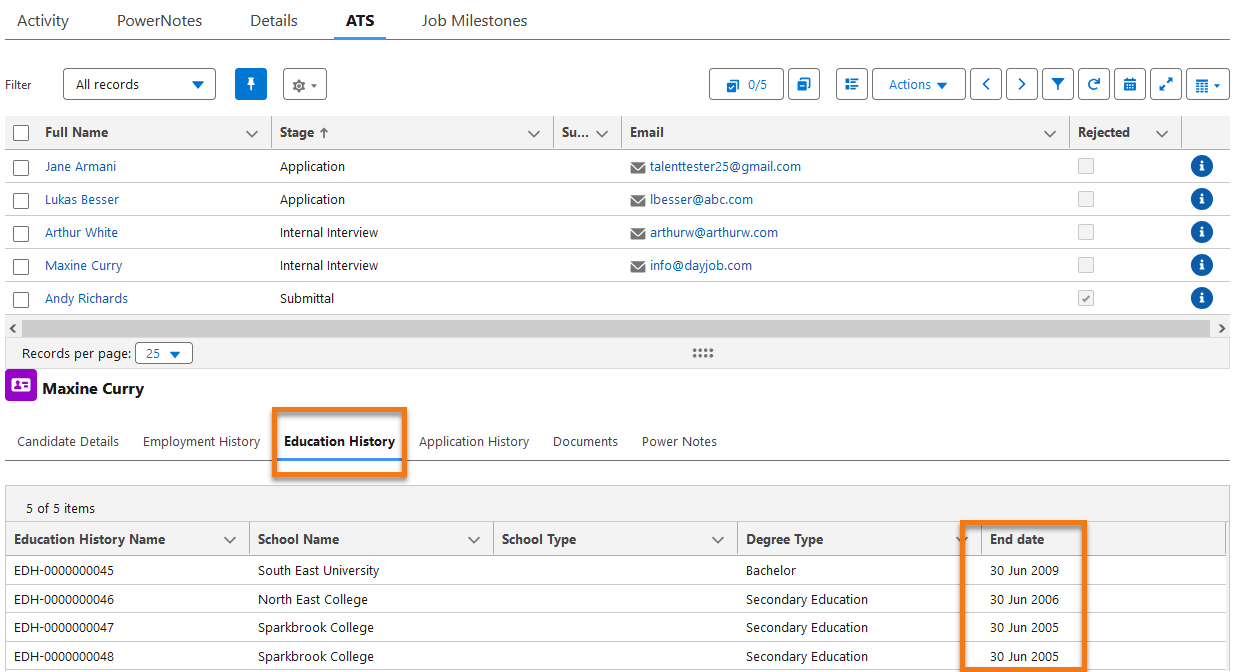Open the column layout table dropdown
1238x672 pixels.
click(1208, 85)
